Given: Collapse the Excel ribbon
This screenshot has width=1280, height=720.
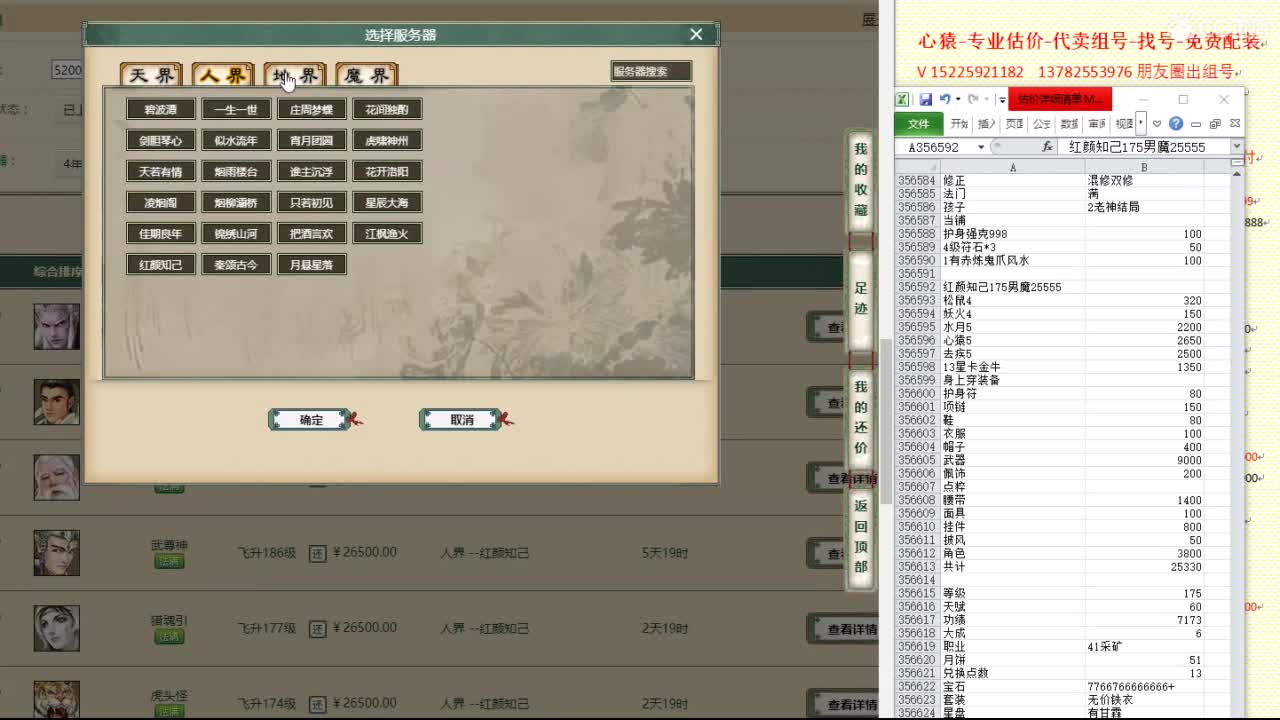Looking at the screenshot, I should [1158, 124].
